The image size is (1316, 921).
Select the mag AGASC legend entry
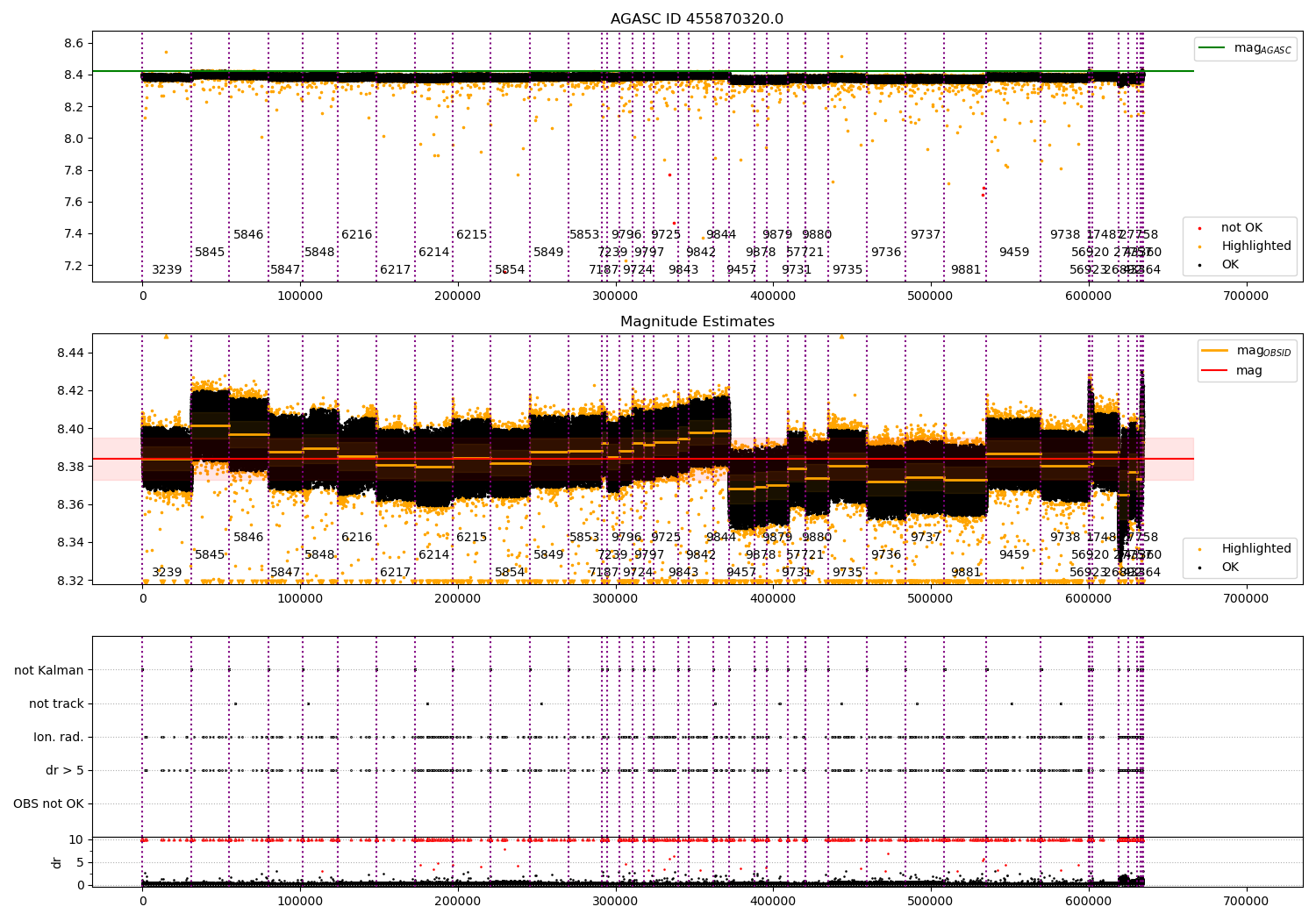tap(1245, 48)
